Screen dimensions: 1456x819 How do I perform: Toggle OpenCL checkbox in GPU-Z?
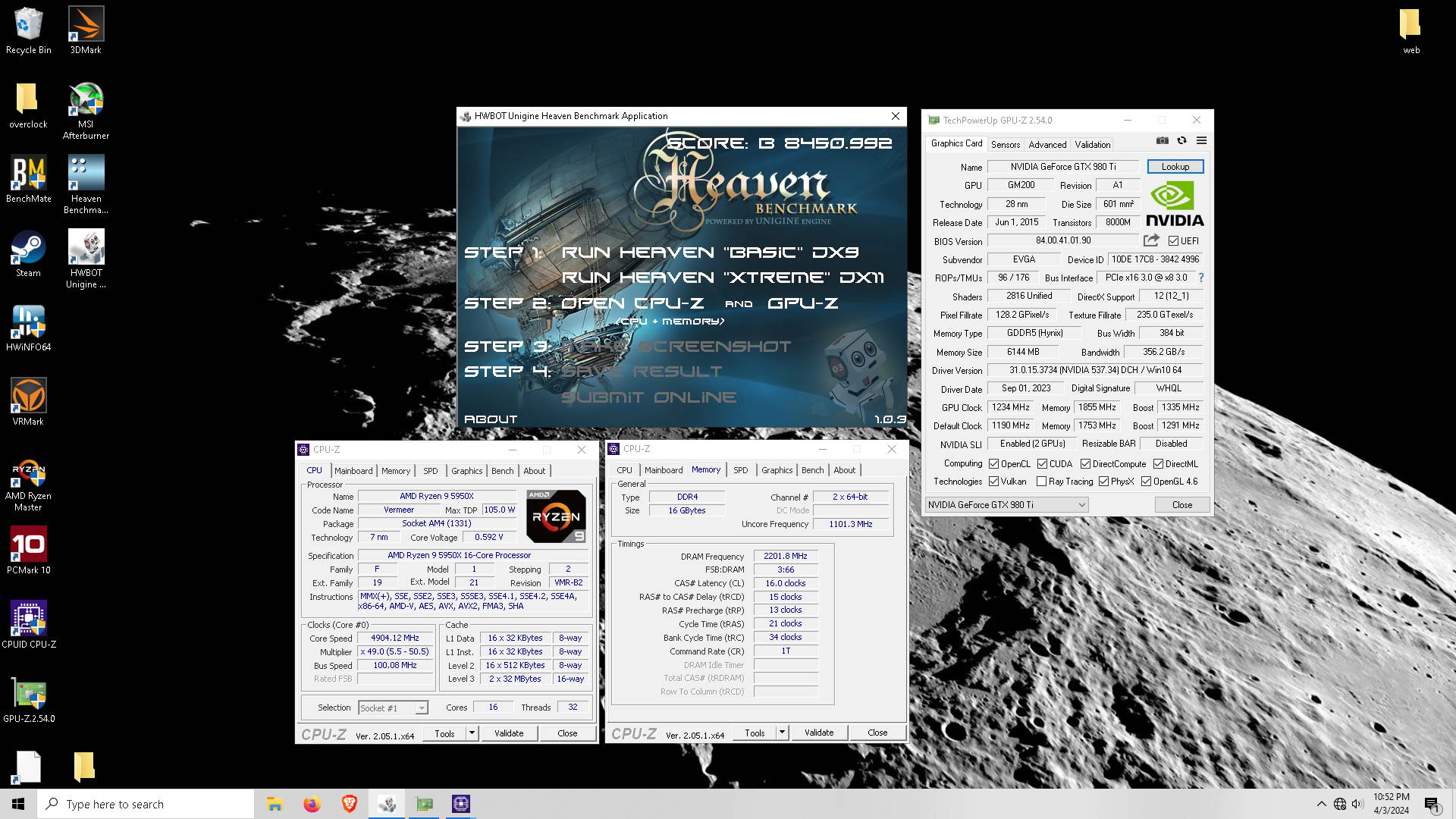pyautogui.click(x=993, y=464)
